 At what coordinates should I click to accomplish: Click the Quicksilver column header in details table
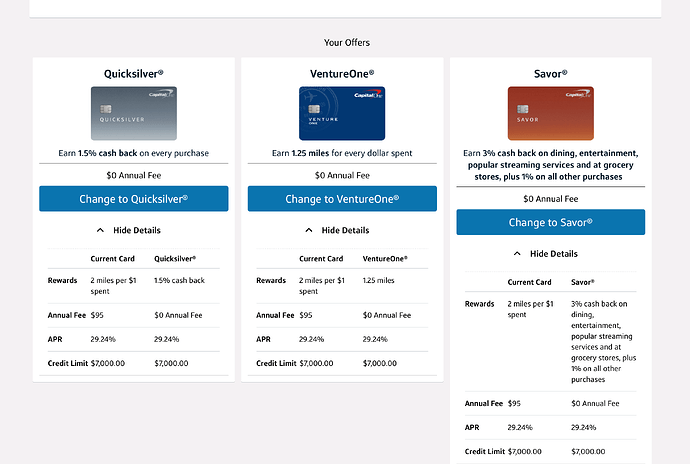(175, 259)
